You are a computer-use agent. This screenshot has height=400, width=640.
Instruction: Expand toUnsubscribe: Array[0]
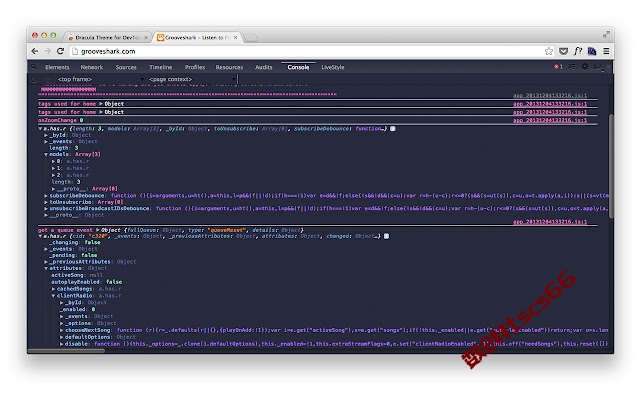(x=46, y=202)
